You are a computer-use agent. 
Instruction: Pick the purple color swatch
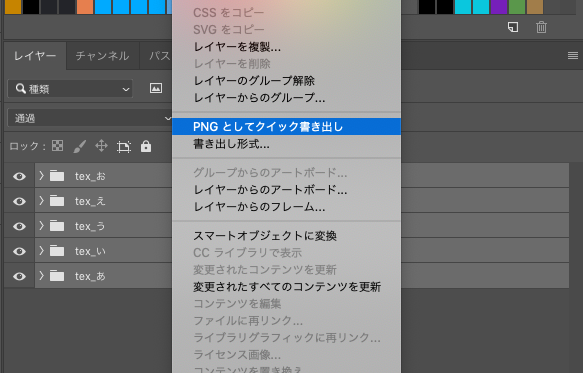pyautogui.click(x=499, y=7)
